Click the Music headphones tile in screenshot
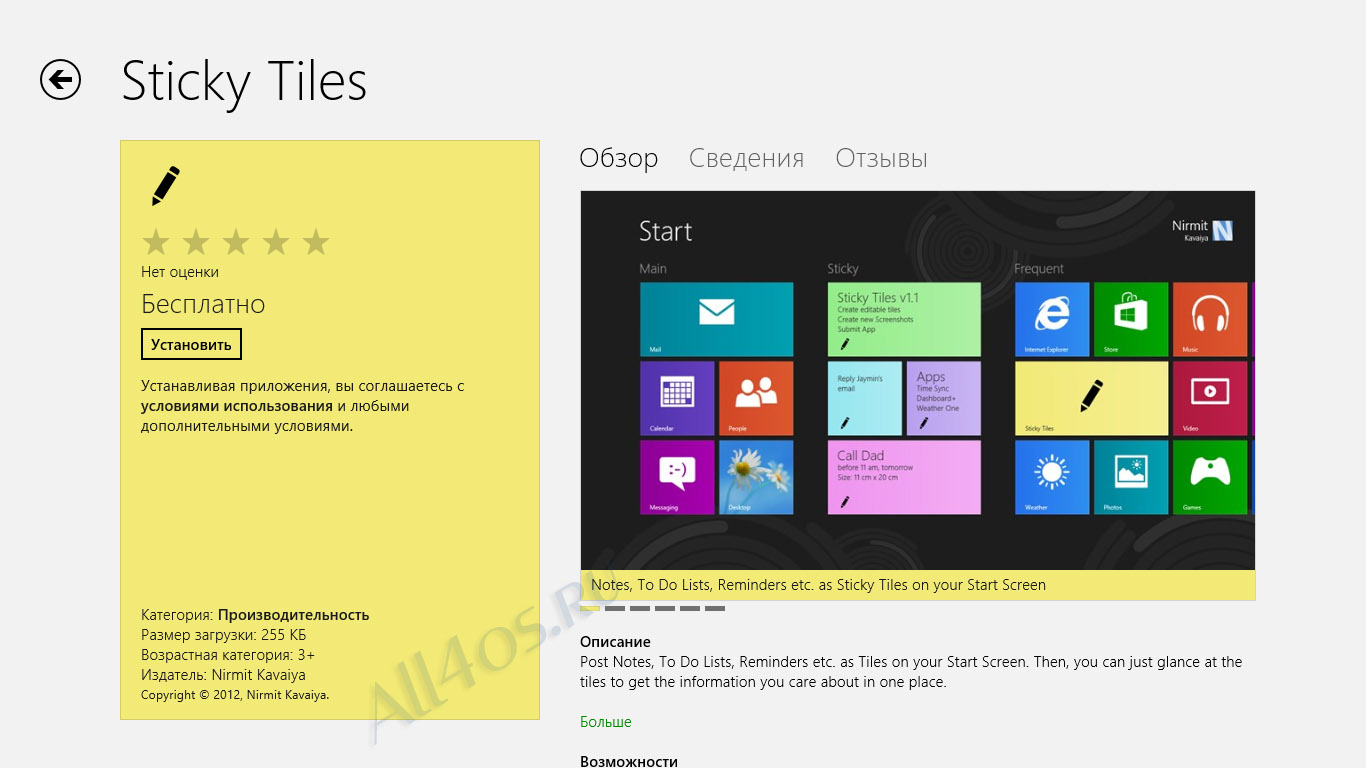Screen dimensions: 1366x768 click(1210, 319)
